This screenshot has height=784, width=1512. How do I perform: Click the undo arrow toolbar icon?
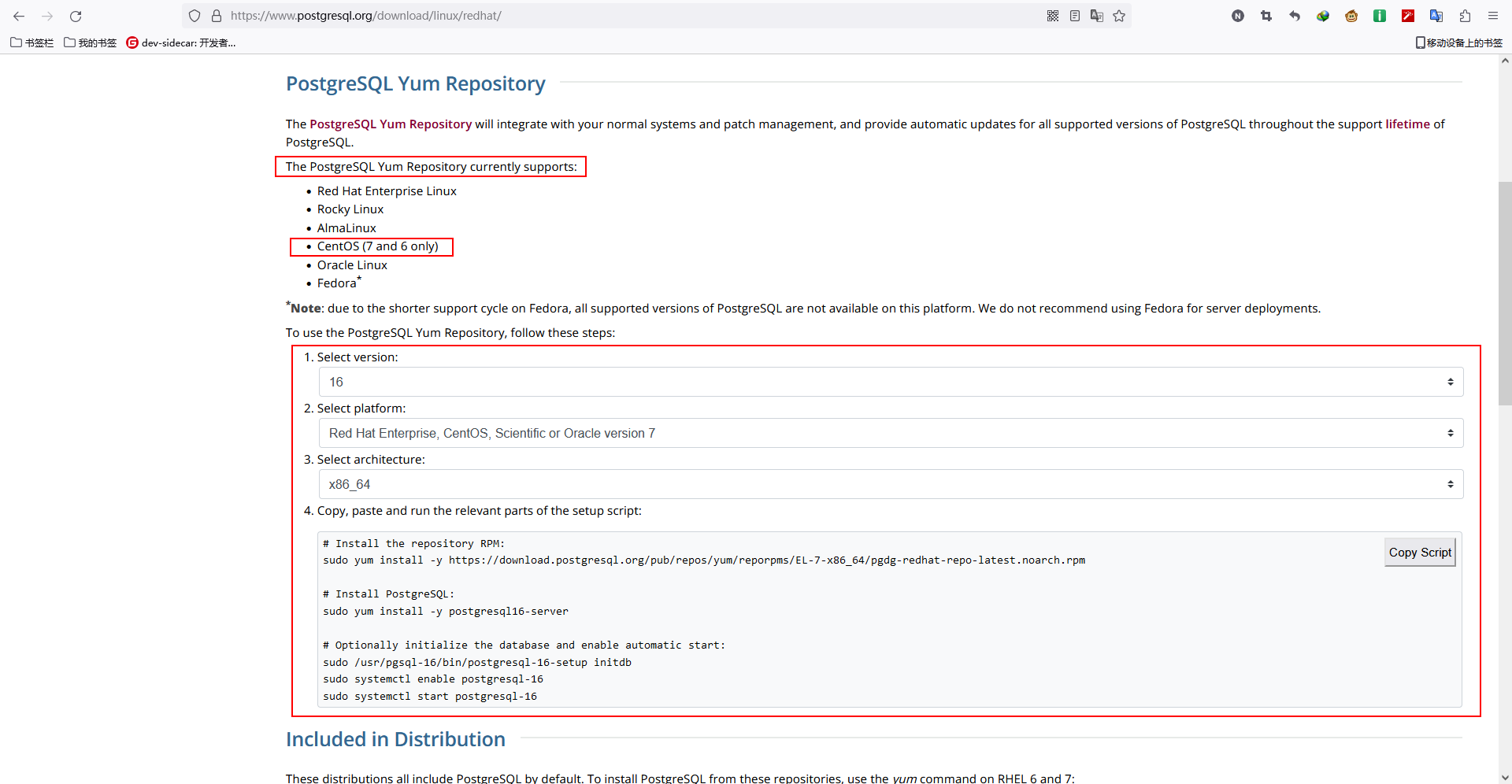click(x=1295, y=16)
